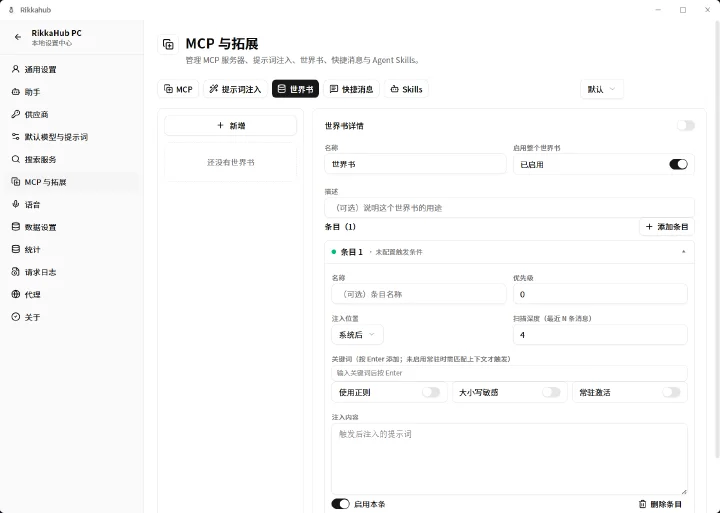Screen dimensions: 720x513
Task: Toggle the 大小写敏感 switch
Action: tap(551, 392)
